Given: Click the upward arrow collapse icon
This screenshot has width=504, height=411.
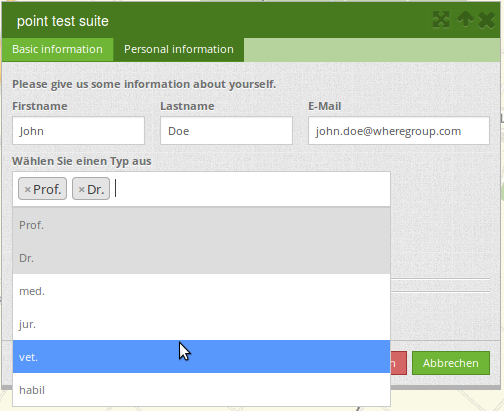Looking at the screenshot, I should tap(466, 19).
